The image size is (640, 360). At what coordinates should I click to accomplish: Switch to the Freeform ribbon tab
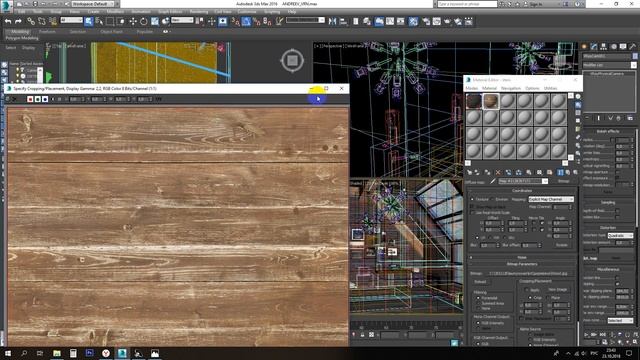point(47,31)
